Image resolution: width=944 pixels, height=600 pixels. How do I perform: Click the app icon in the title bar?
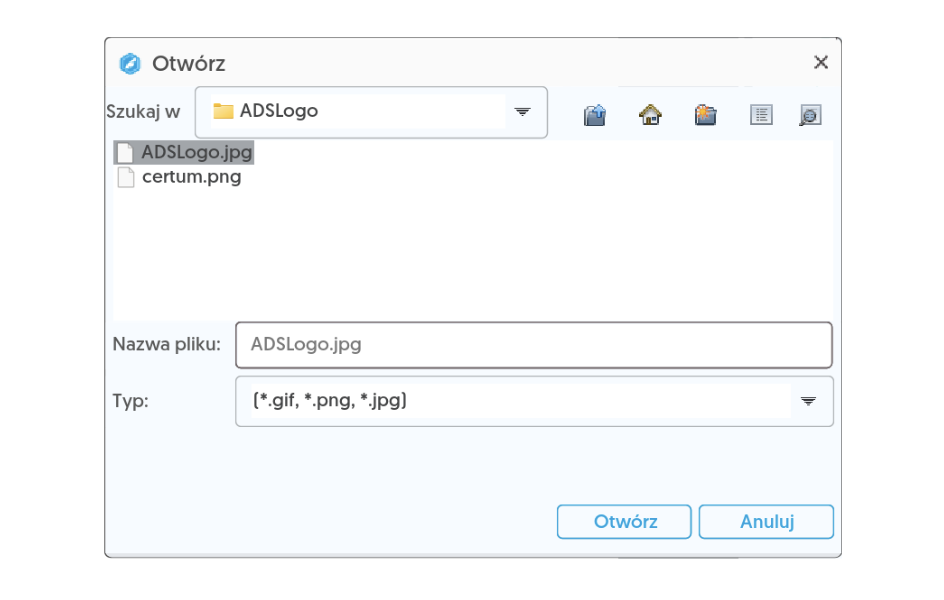tap(129, 64)
